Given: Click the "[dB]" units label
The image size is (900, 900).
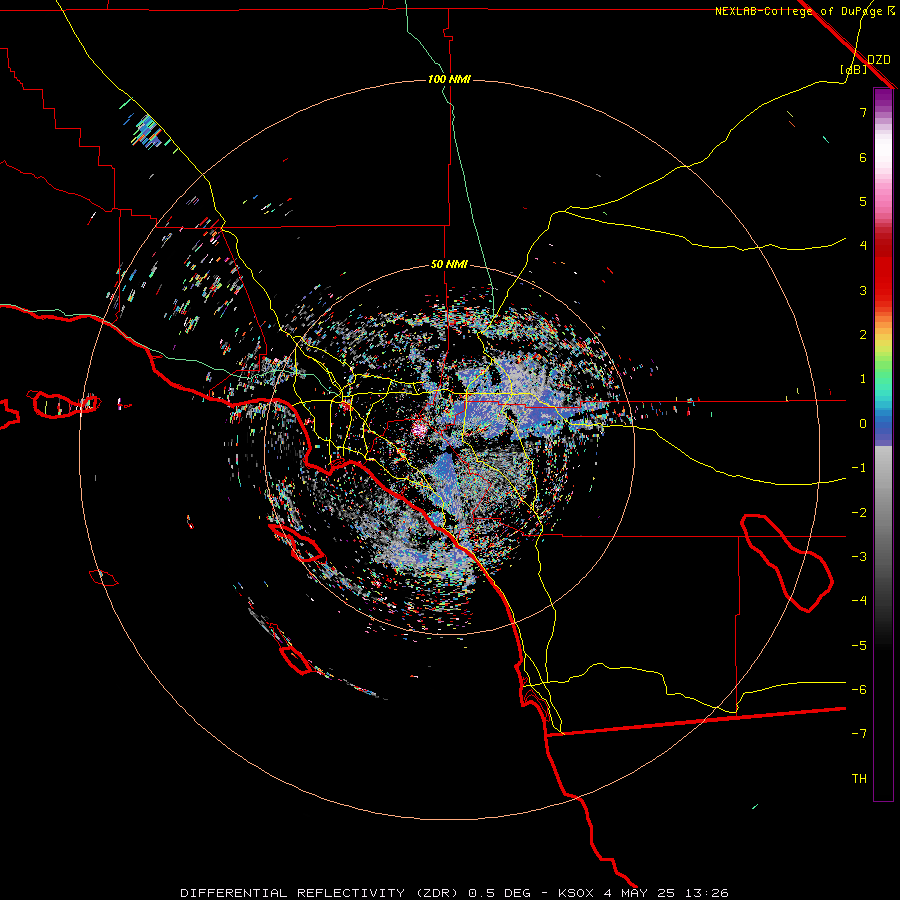Looking at the screenshot, I should click(854, 69).
